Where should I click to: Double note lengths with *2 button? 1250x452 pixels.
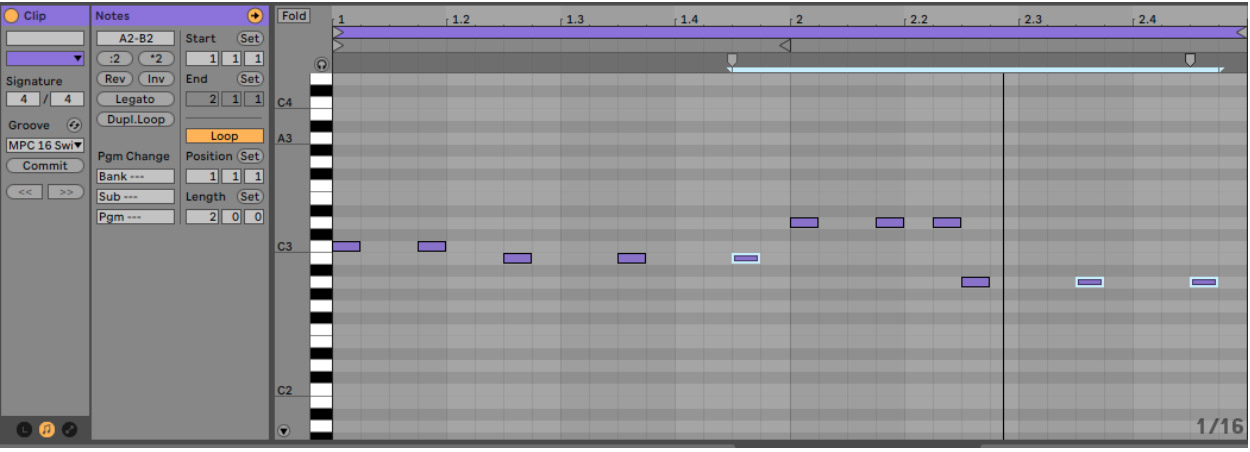tap(156, 58)
